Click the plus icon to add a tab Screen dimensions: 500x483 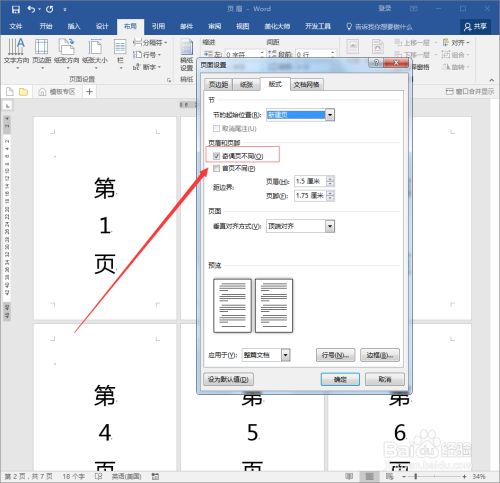point(89,91)
